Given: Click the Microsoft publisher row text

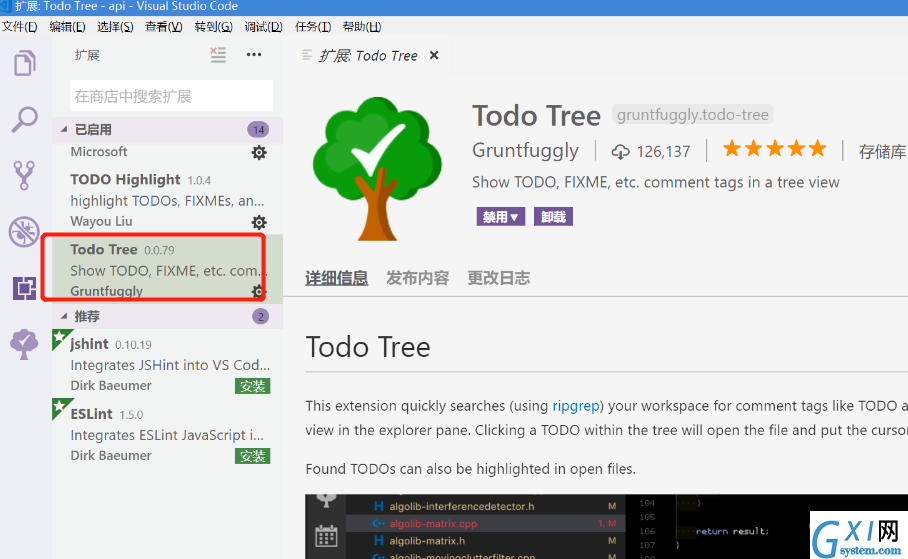Looking at the screenshot, I should tap(99, 152).
